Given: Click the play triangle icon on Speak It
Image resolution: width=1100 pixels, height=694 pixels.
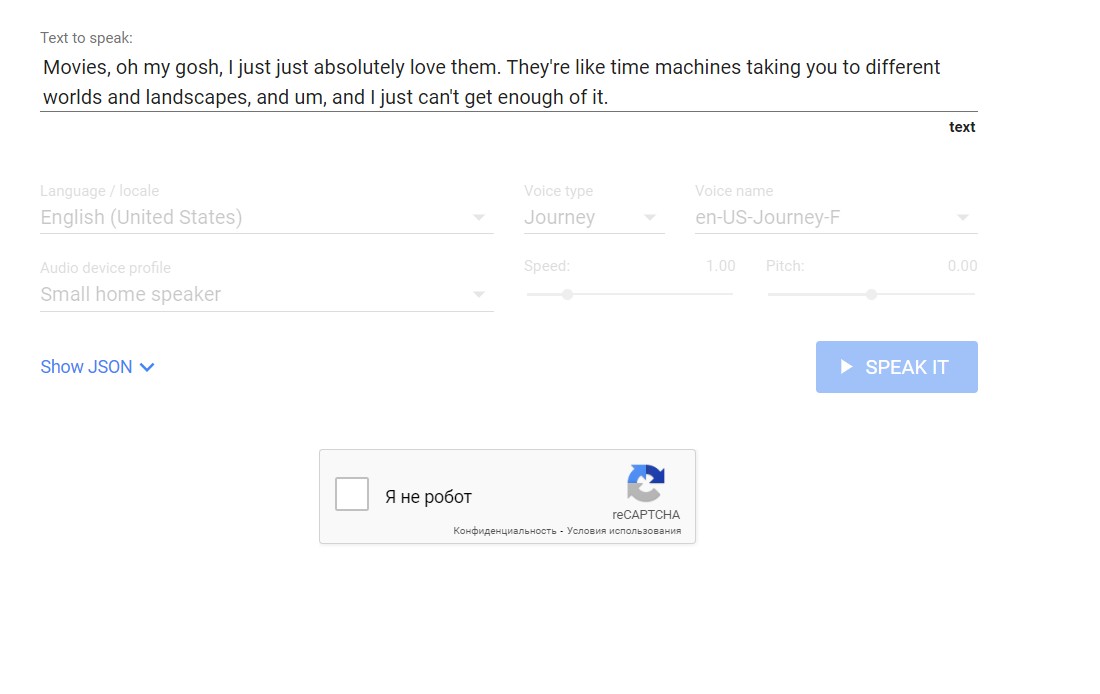Looking at the screenshot, I should click(x=846, y=367).
